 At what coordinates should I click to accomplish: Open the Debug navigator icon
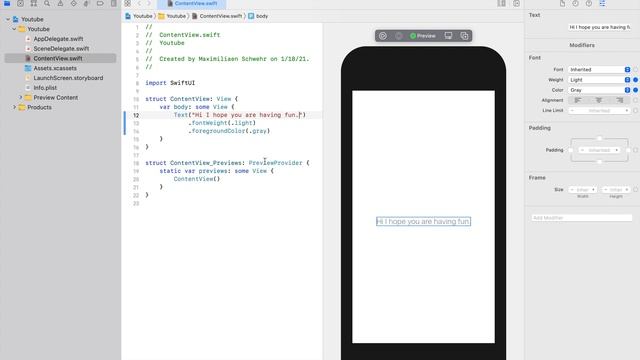87,3
